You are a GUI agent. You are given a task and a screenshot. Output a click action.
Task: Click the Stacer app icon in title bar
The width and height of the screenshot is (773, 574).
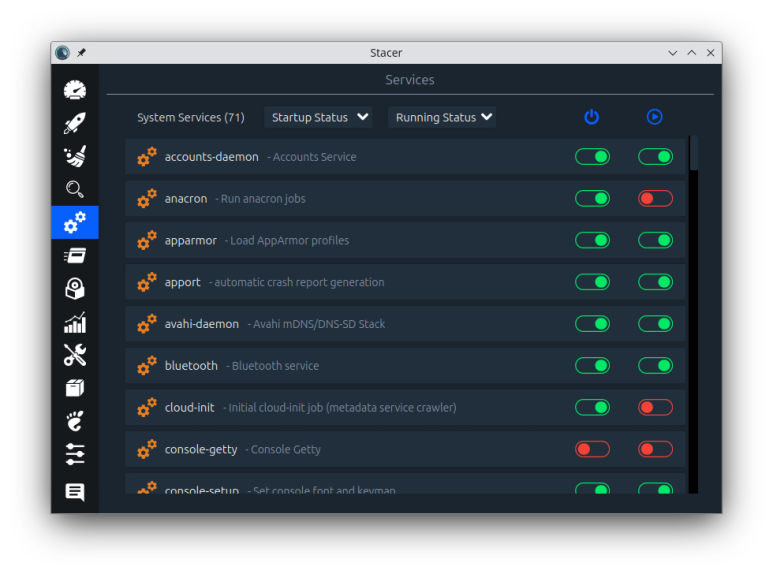coord(63,53)
